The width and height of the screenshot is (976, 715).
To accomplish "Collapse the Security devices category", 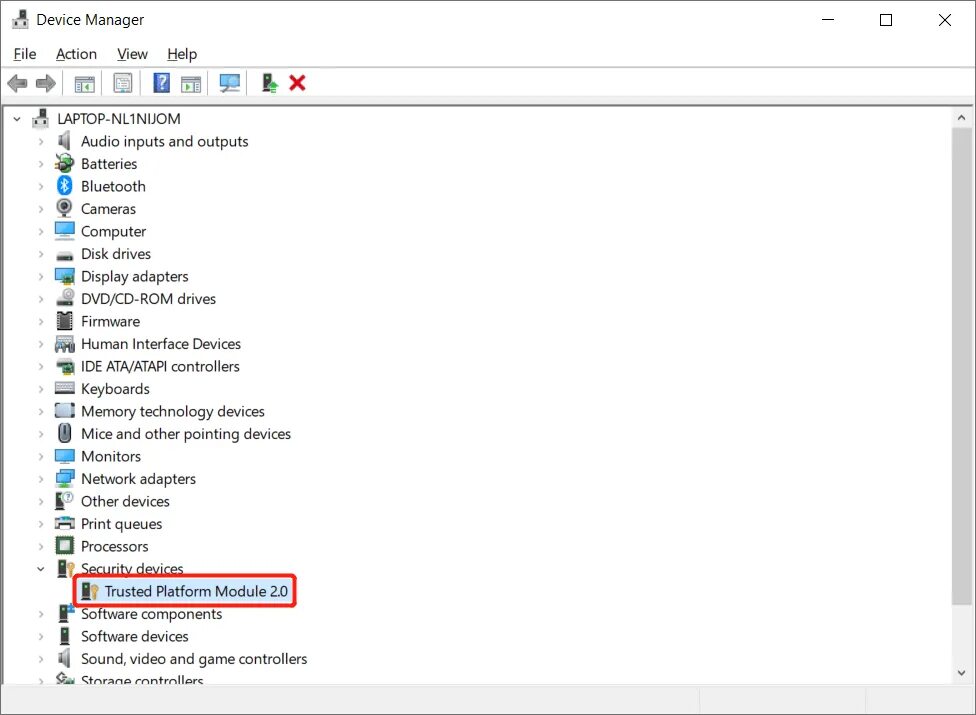I will coord(40,568).
